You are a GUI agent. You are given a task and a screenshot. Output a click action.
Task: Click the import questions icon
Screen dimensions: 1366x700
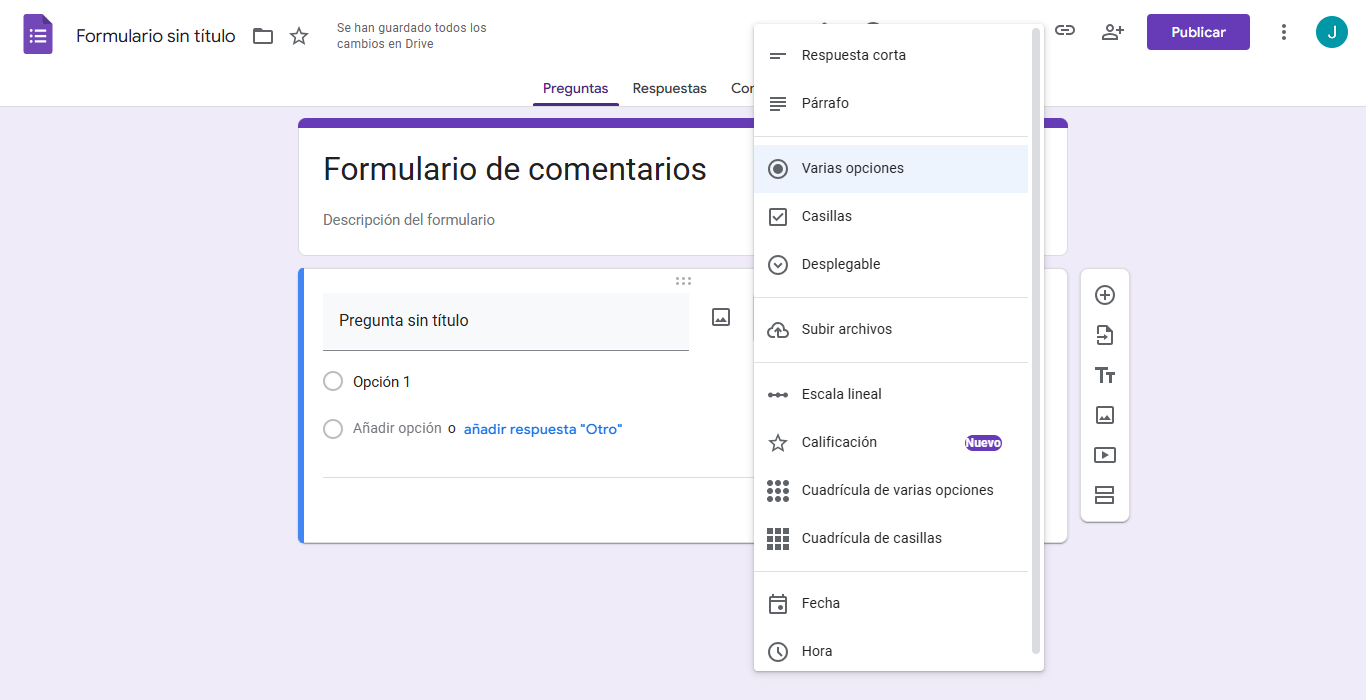point(1105,335)
